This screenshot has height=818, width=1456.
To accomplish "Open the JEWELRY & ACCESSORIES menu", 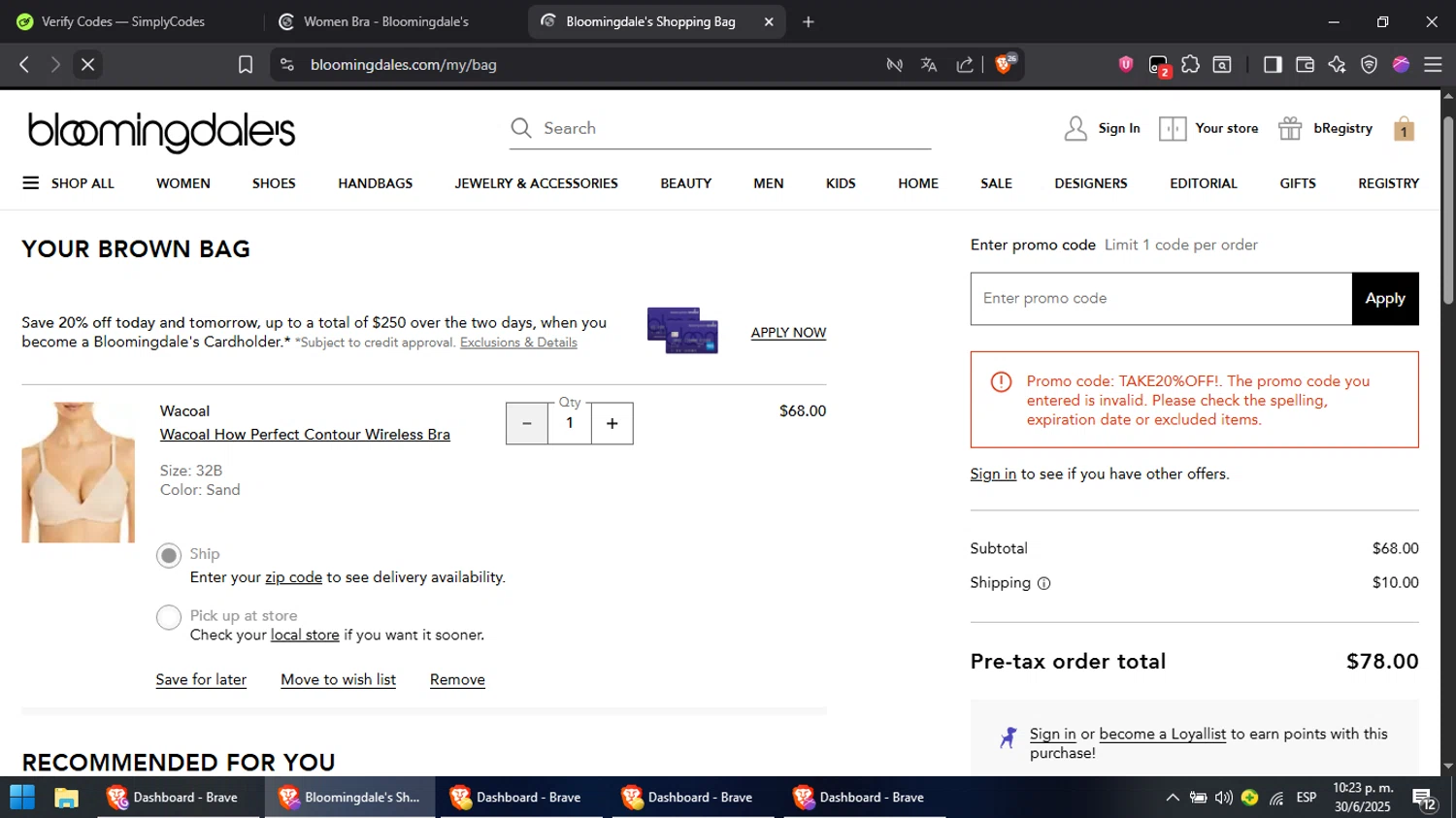I will click(x=536, y=183).
